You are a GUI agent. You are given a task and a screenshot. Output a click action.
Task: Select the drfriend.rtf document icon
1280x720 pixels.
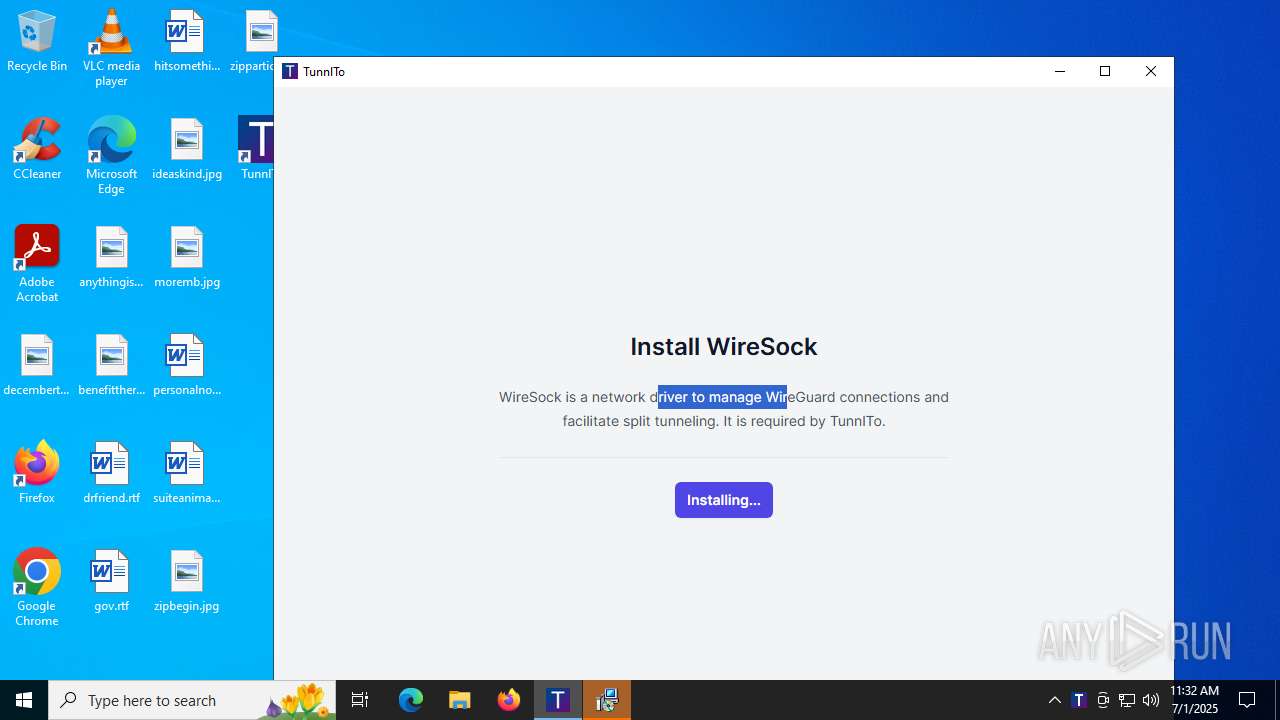point(111,474)
